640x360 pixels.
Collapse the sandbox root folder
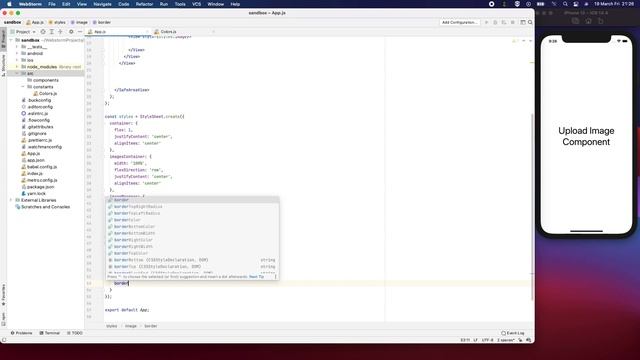(11, 40)
